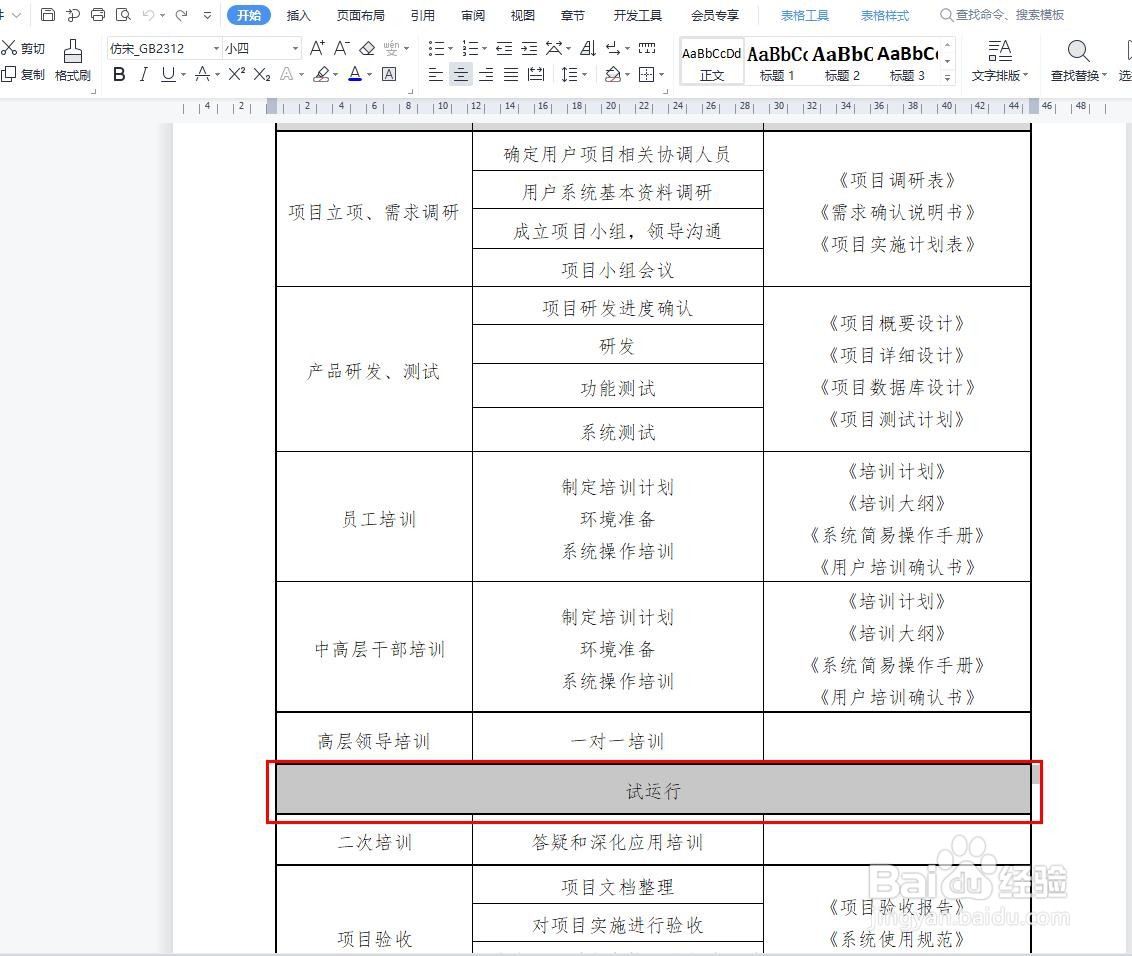1132x956 pixels.
Task: Click the Increase Font Size icon
Action: click(x=315, y=48)
